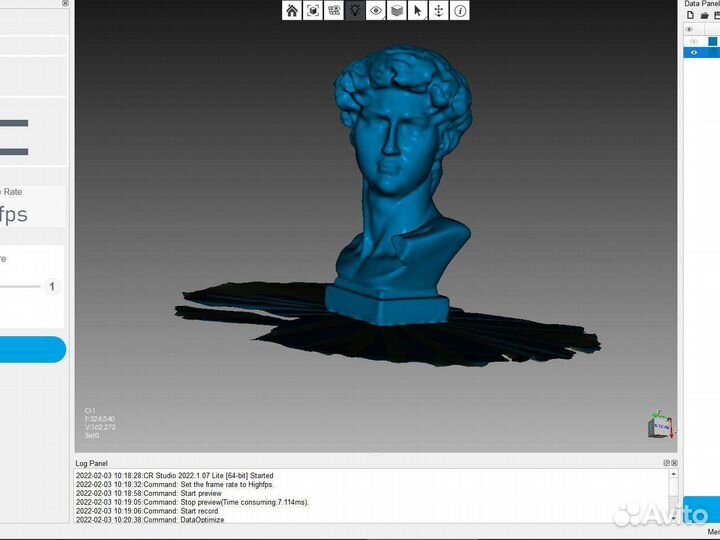Click the 'Data Panel' title label
The width and height of the screenshot is (720, 540).
(702, 4)
